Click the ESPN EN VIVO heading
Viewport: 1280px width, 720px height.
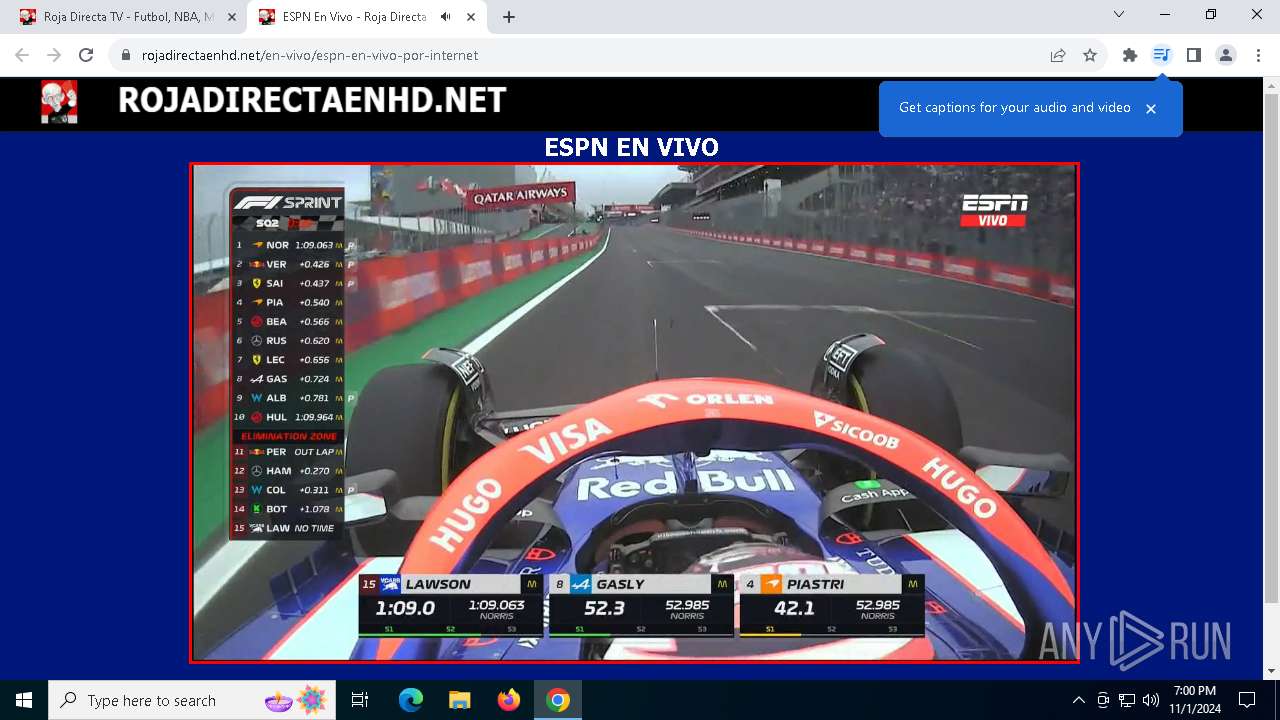631,148
